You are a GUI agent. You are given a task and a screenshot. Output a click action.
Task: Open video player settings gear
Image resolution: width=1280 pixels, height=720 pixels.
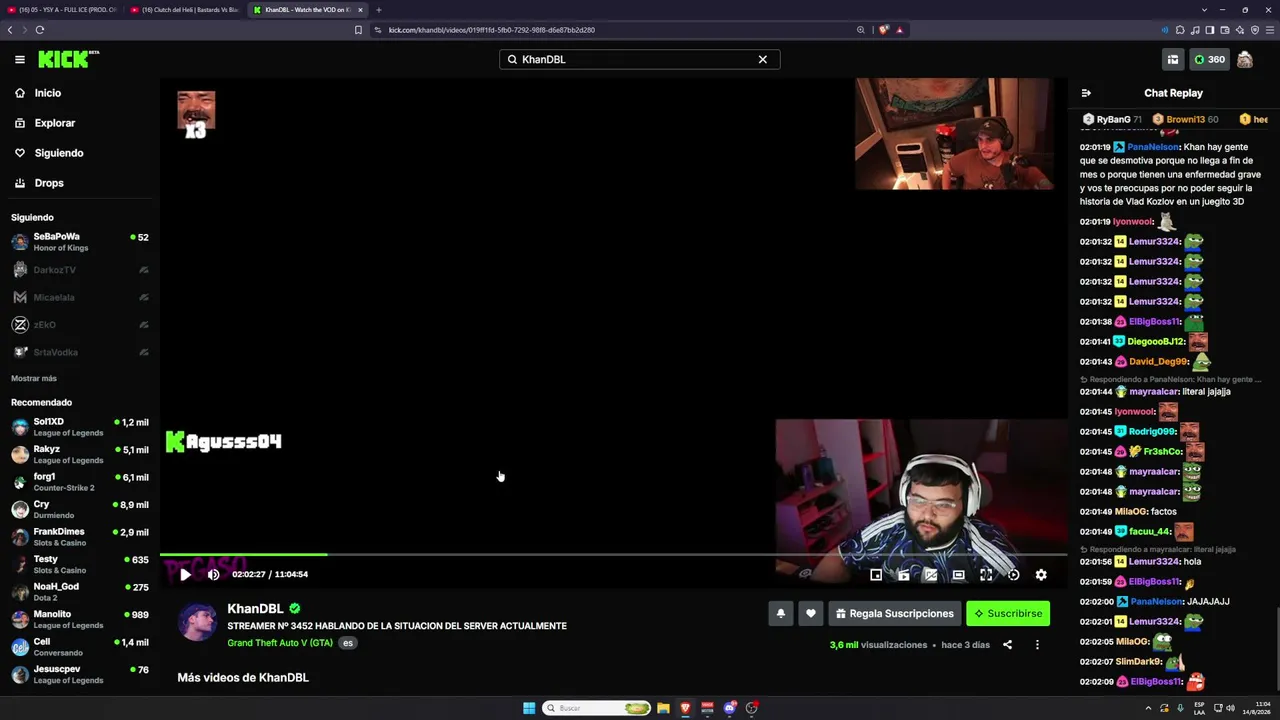1041,575
